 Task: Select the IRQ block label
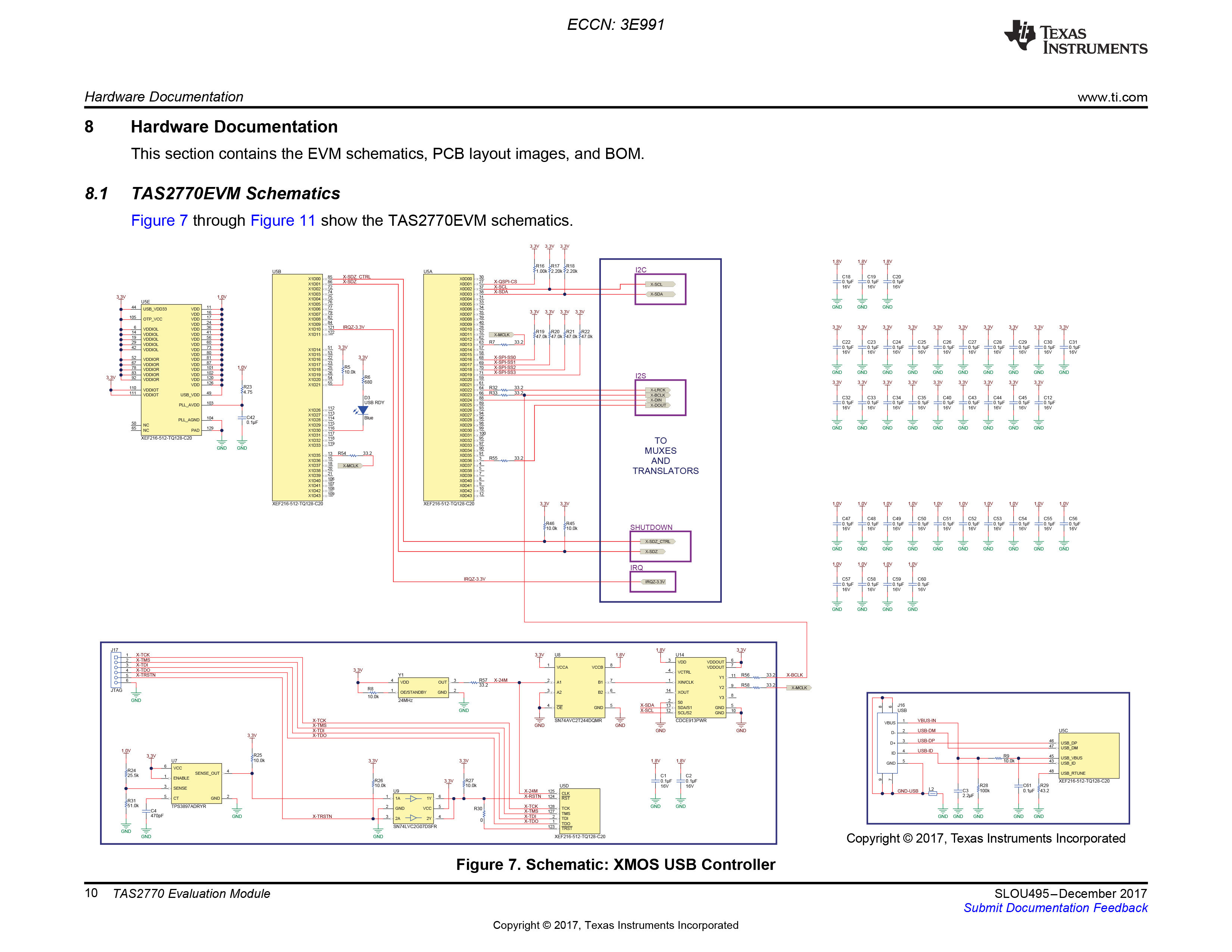point(636,568)
